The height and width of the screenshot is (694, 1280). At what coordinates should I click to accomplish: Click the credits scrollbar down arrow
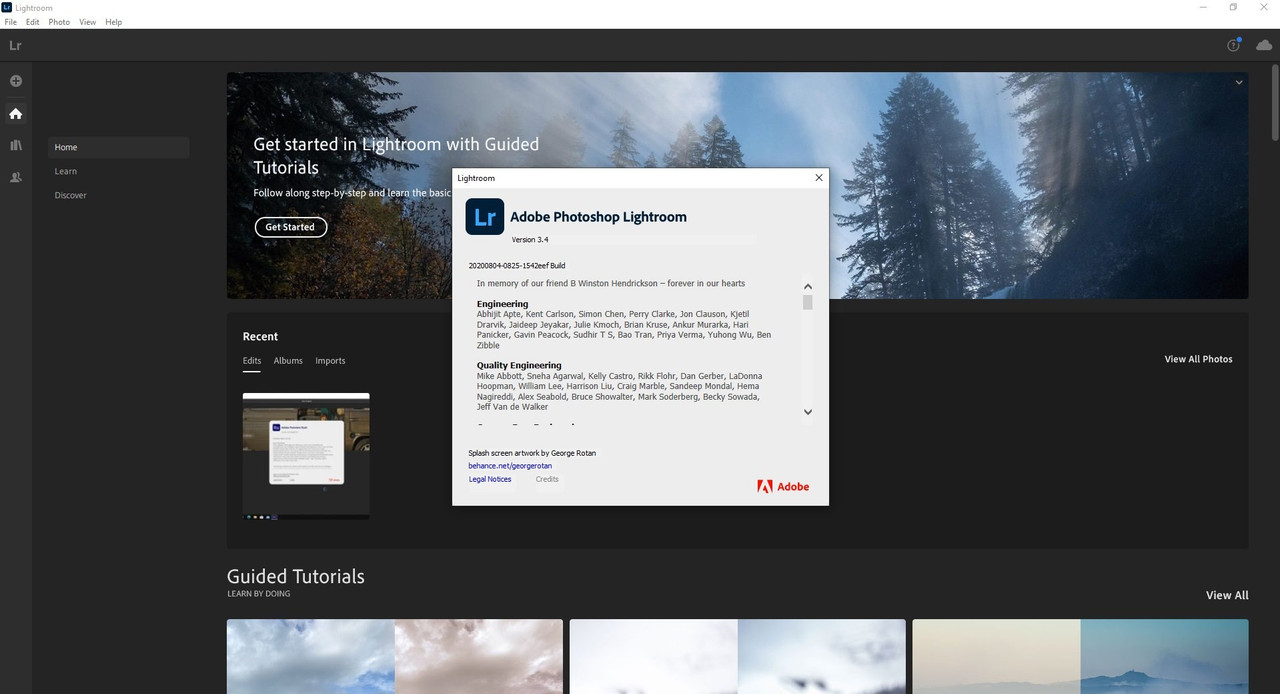808,412
